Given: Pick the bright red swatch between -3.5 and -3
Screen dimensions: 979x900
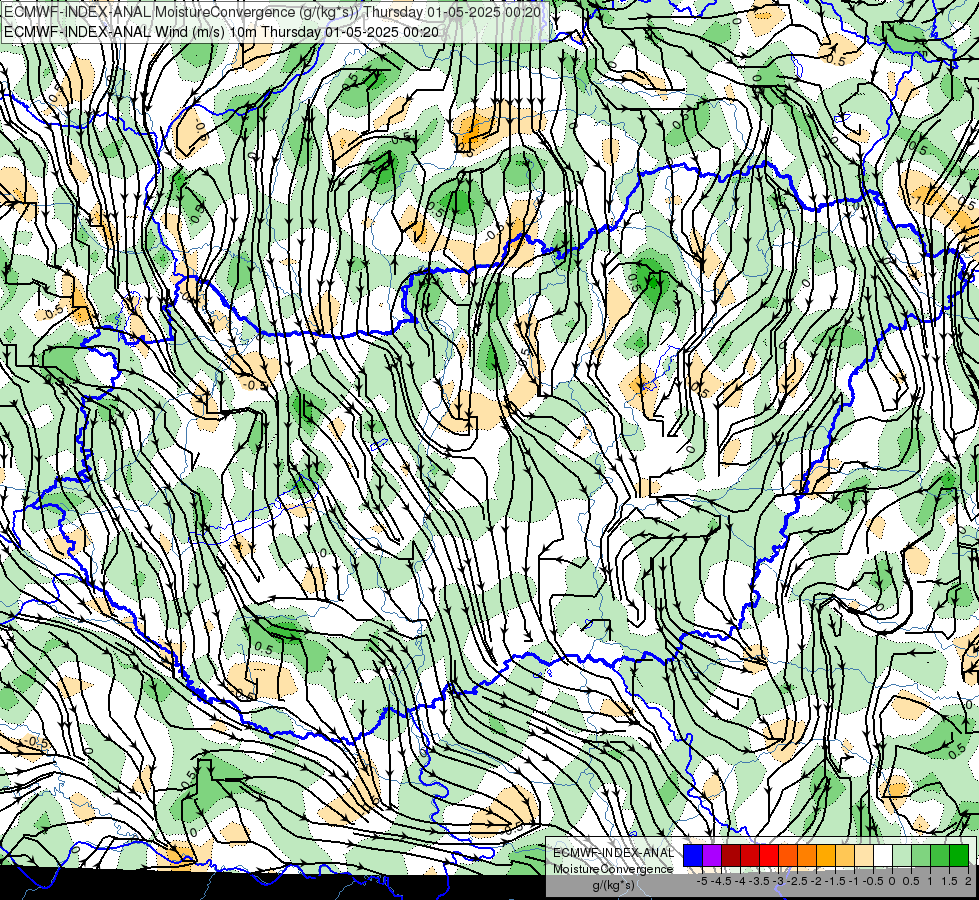Looking at the screenshot, I should point(769,855).
